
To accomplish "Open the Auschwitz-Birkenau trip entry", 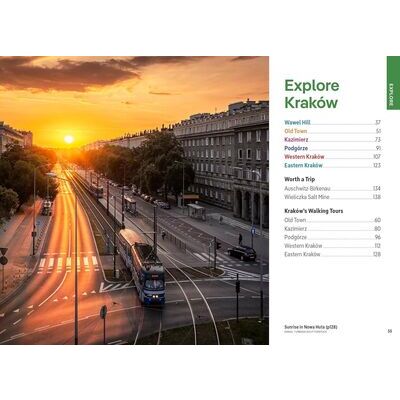I will pos(332,189).
